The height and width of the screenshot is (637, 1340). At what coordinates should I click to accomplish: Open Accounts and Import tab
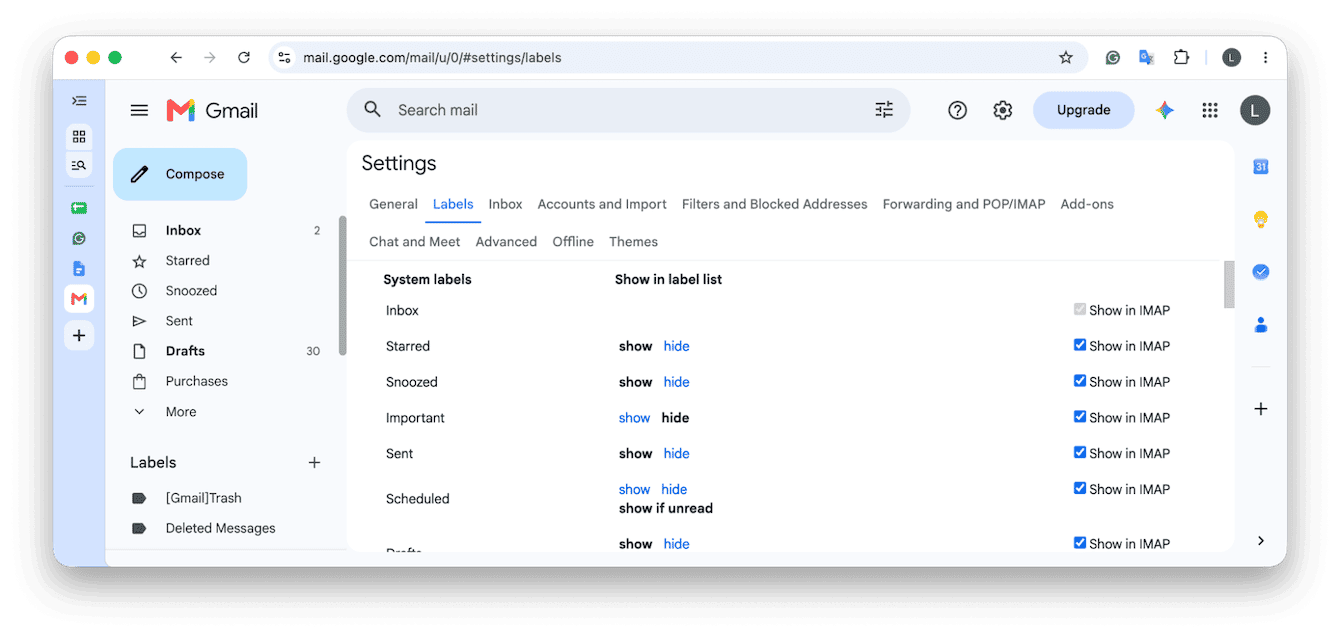(x=602, y=204)
